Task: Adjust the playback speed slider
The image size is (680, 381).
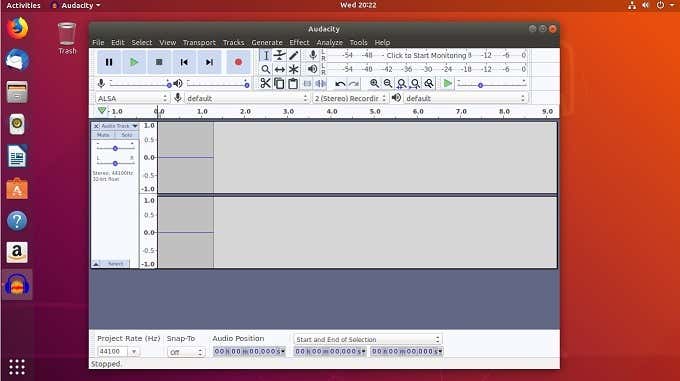Action: [x=492, y=84]
